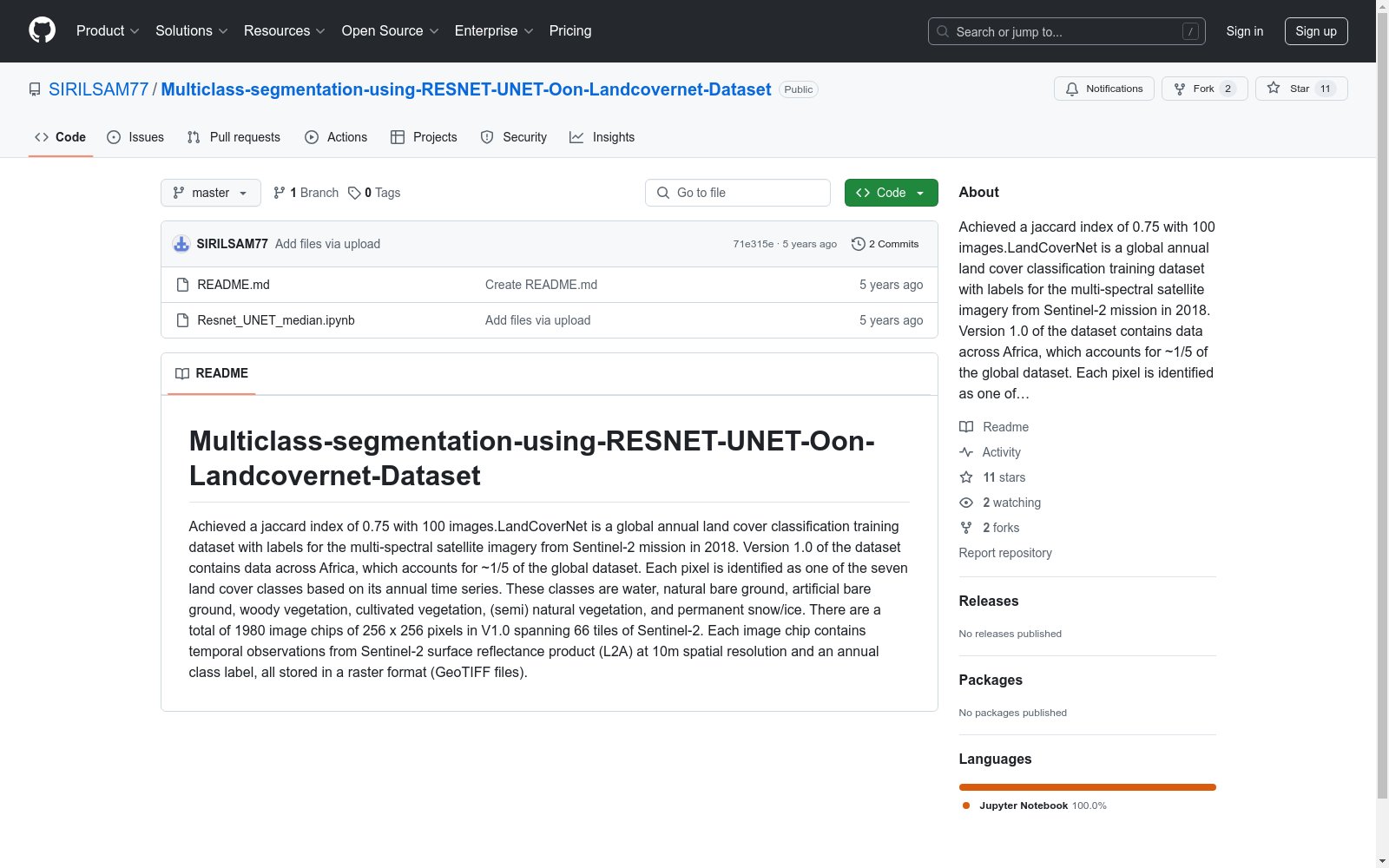Click the branch icon beside 1 Branch

pyautogui.click(x=280, y=193)
